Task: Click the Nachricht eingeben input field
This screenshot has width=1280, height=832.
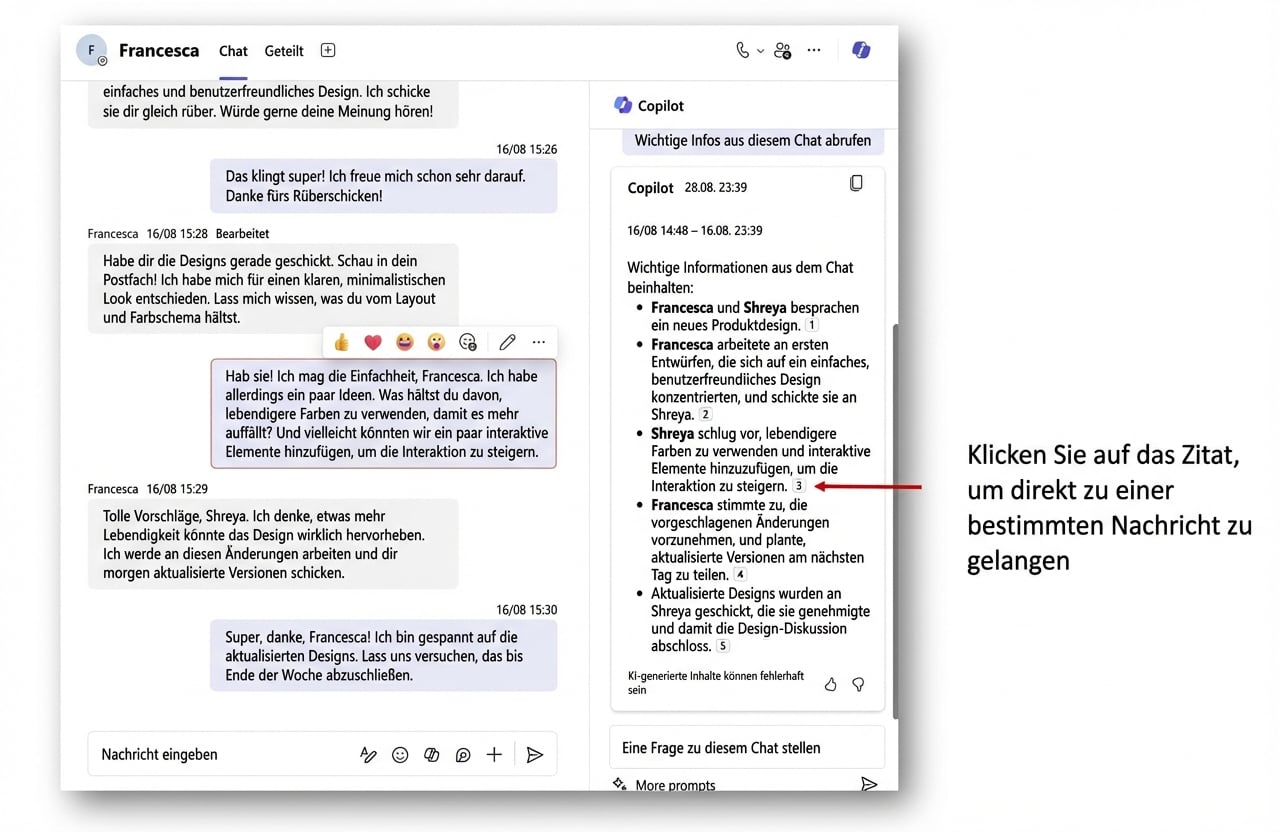Action: [x=200, y=754]
